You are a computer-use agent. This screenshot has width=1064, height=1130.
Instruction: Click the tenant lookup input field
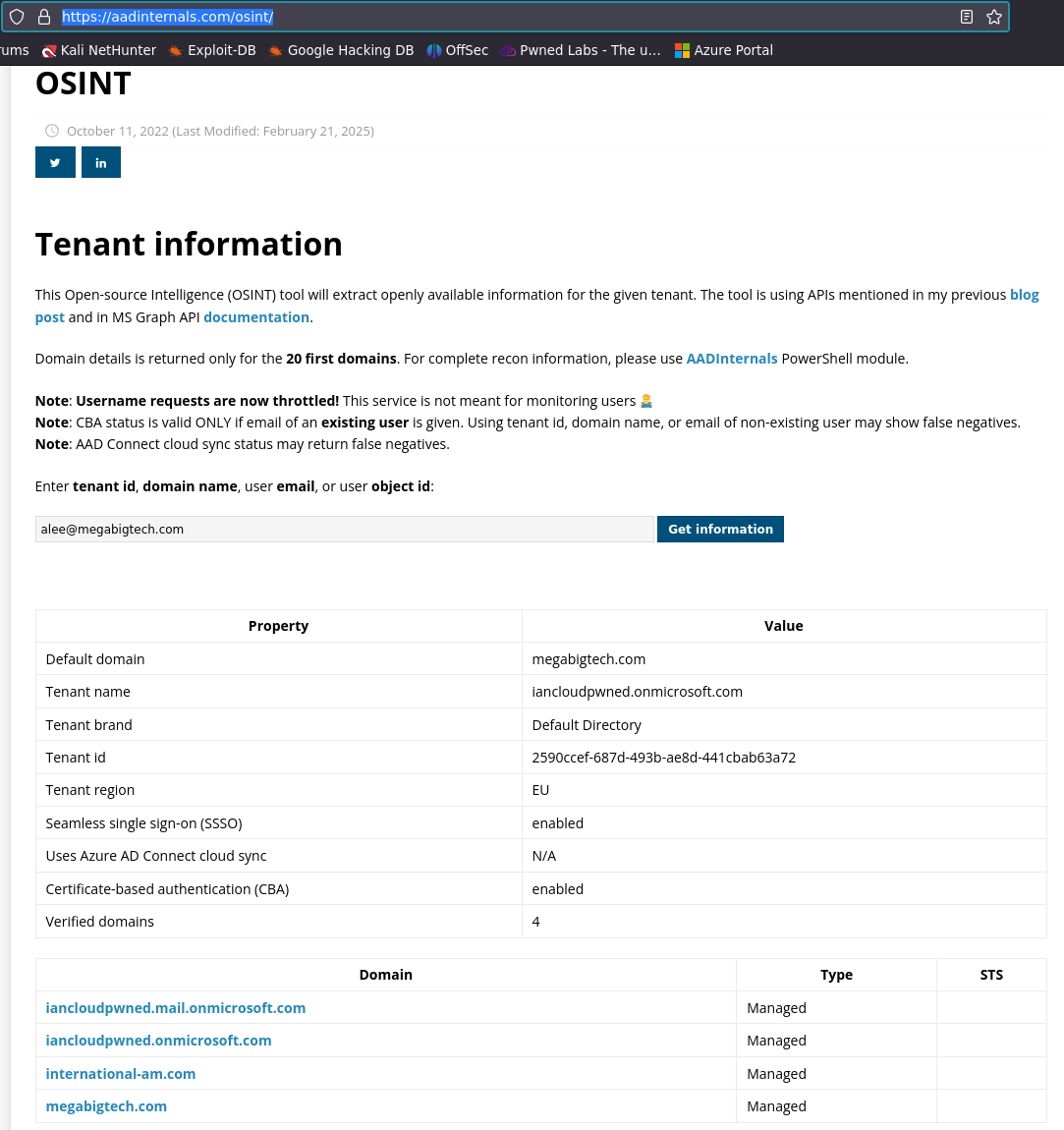coord(344,529)
